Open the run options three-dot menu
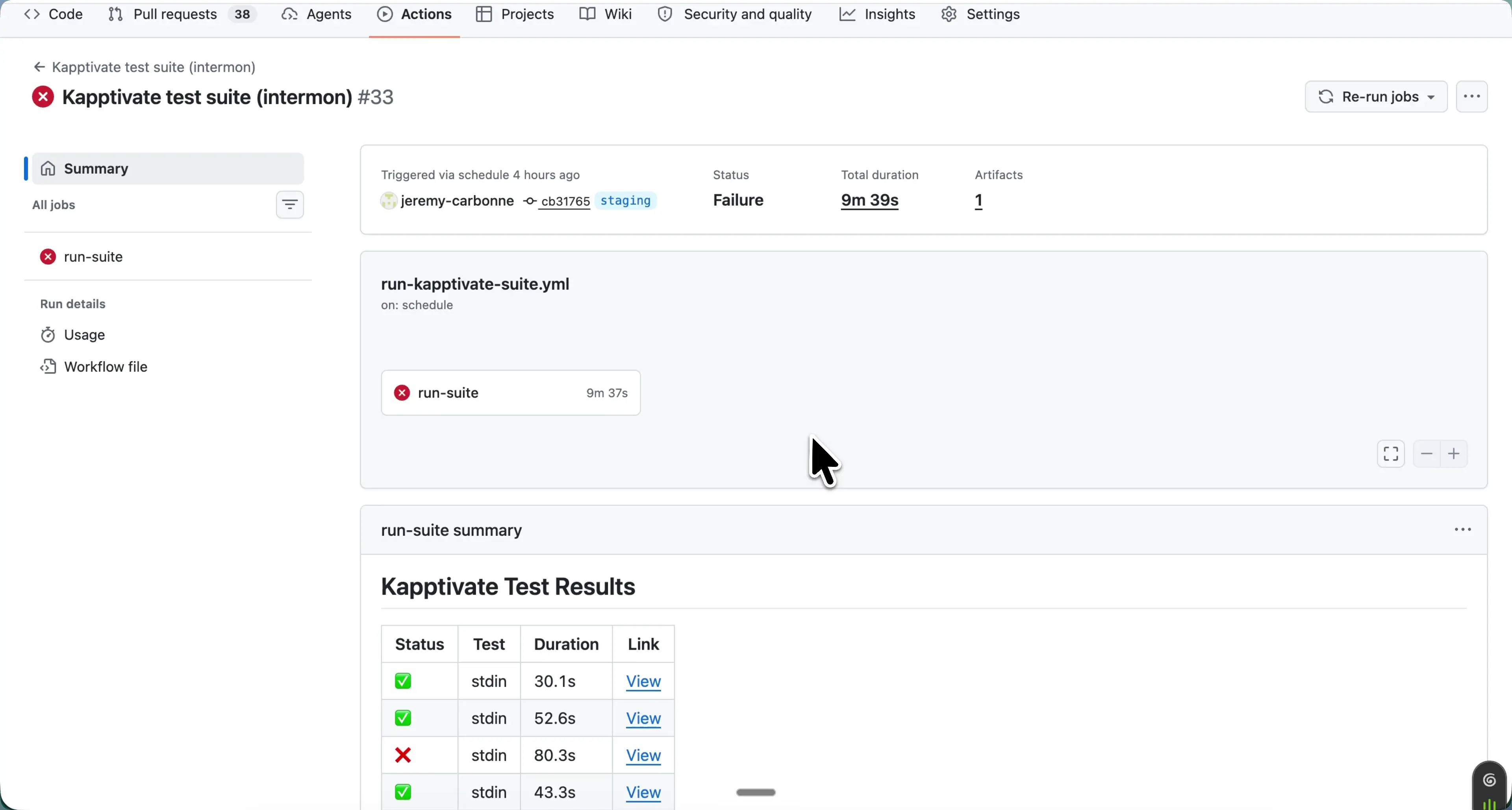Screen dimensions: 1512x810 (x=1471, y=97)
